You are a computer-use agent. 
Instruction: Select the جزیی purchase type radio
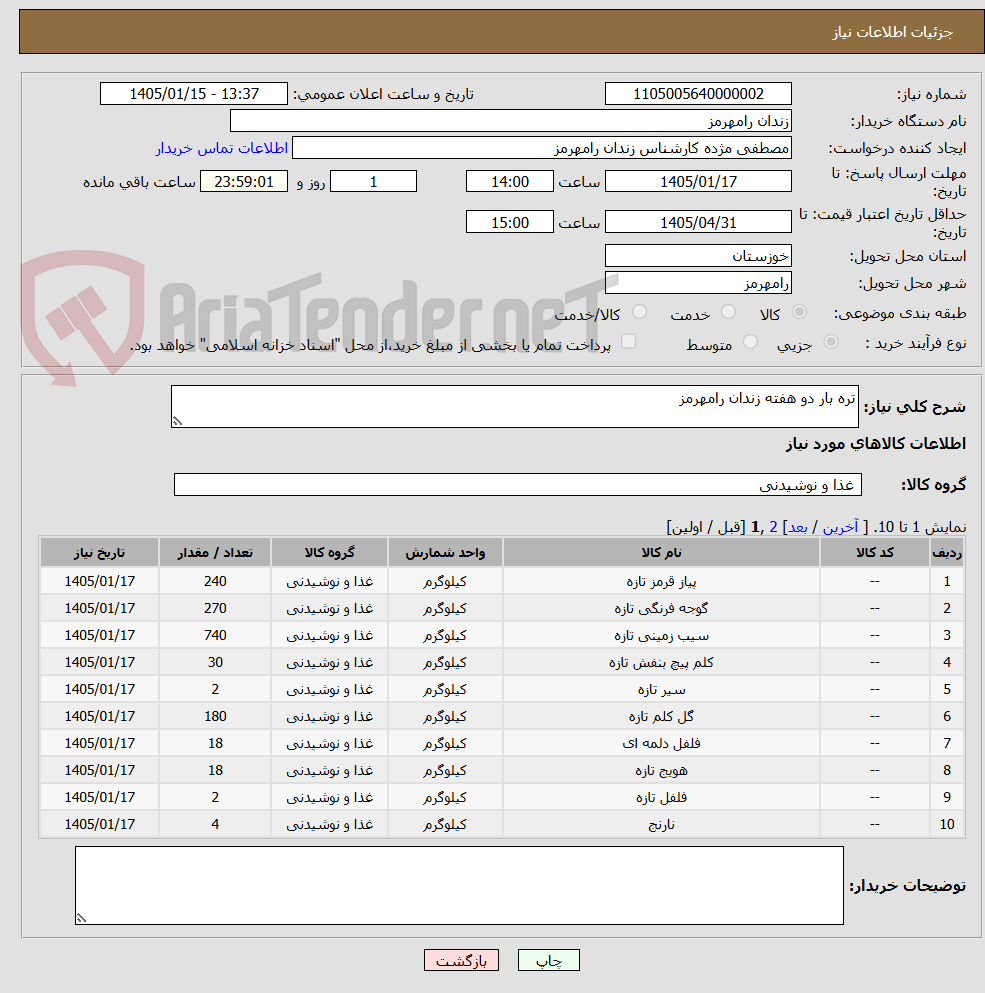point(831,342)
